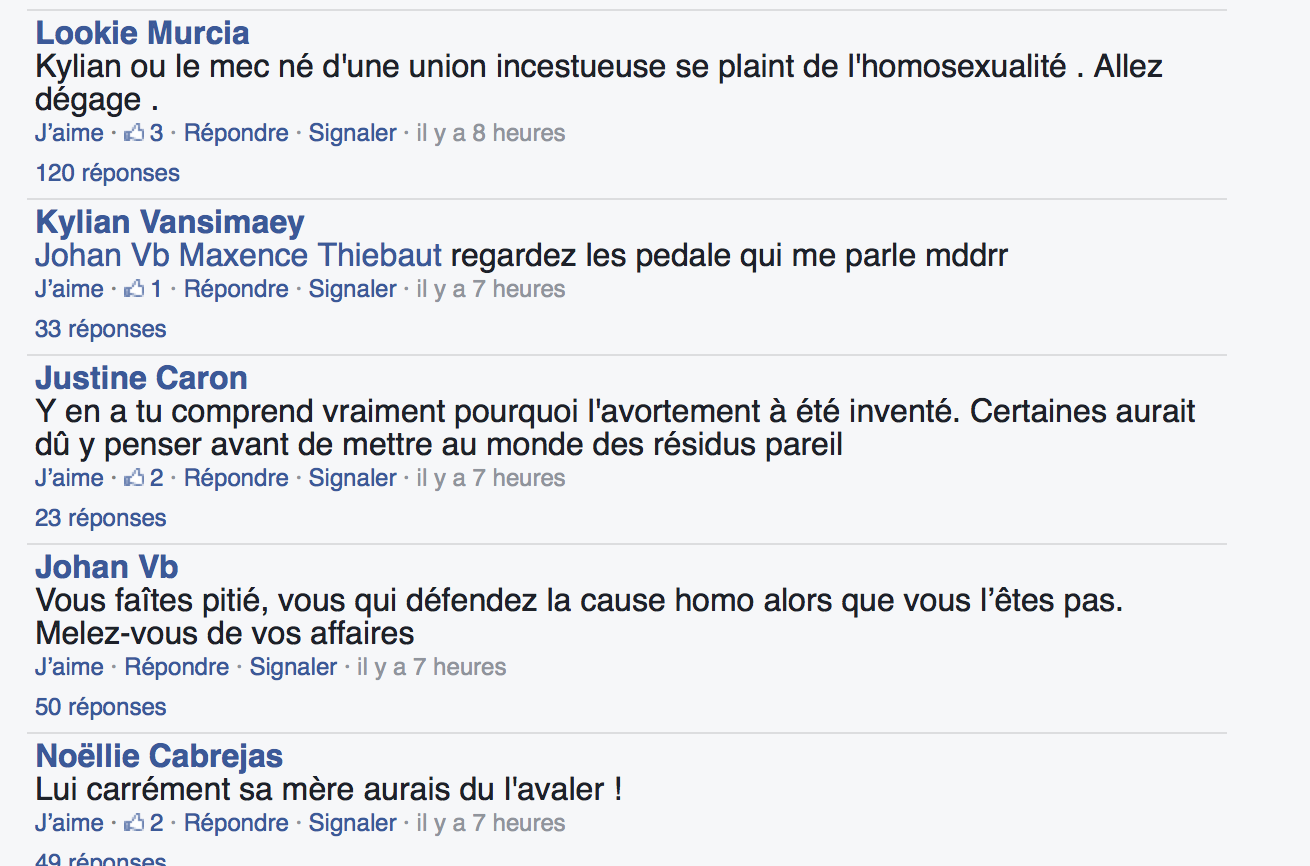
Task: Click the Johan Vb comment author name
Action: click(106, 567)
